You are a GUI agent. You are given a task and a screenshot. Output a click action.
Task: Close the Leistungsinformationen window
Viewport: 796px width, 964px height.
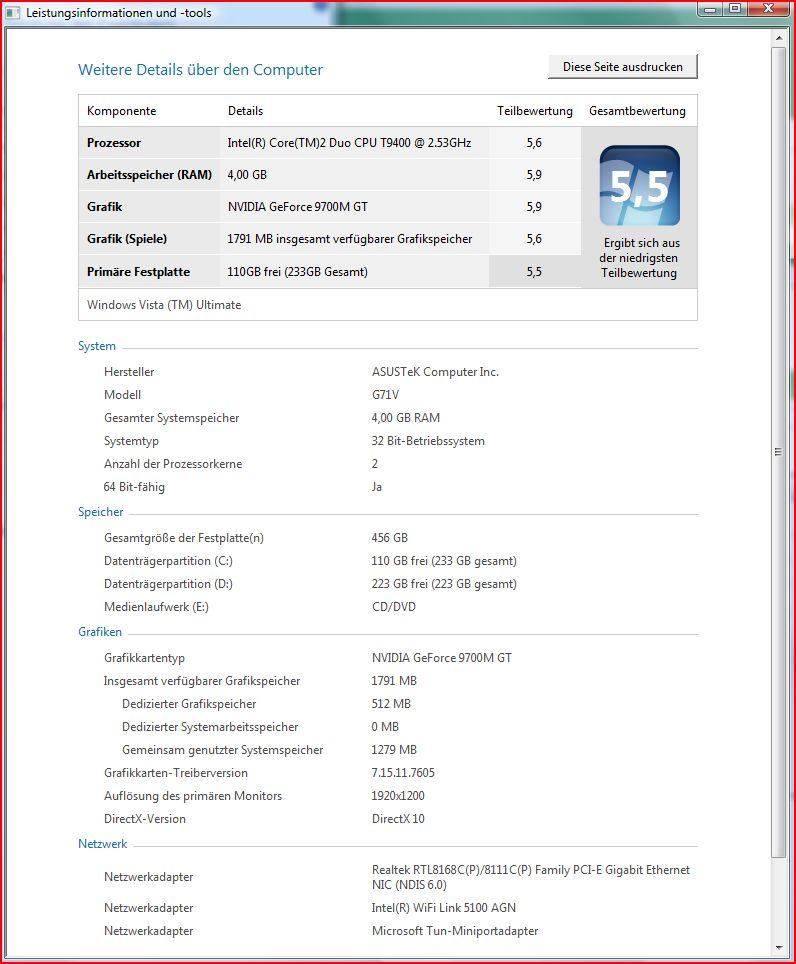tap(768, 9)
